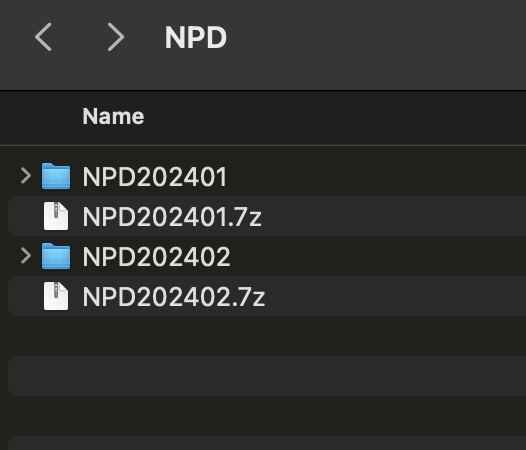Click the NPD202401.7z archive file icon
Screen dimensions: 526x450
tap(56, 216)
